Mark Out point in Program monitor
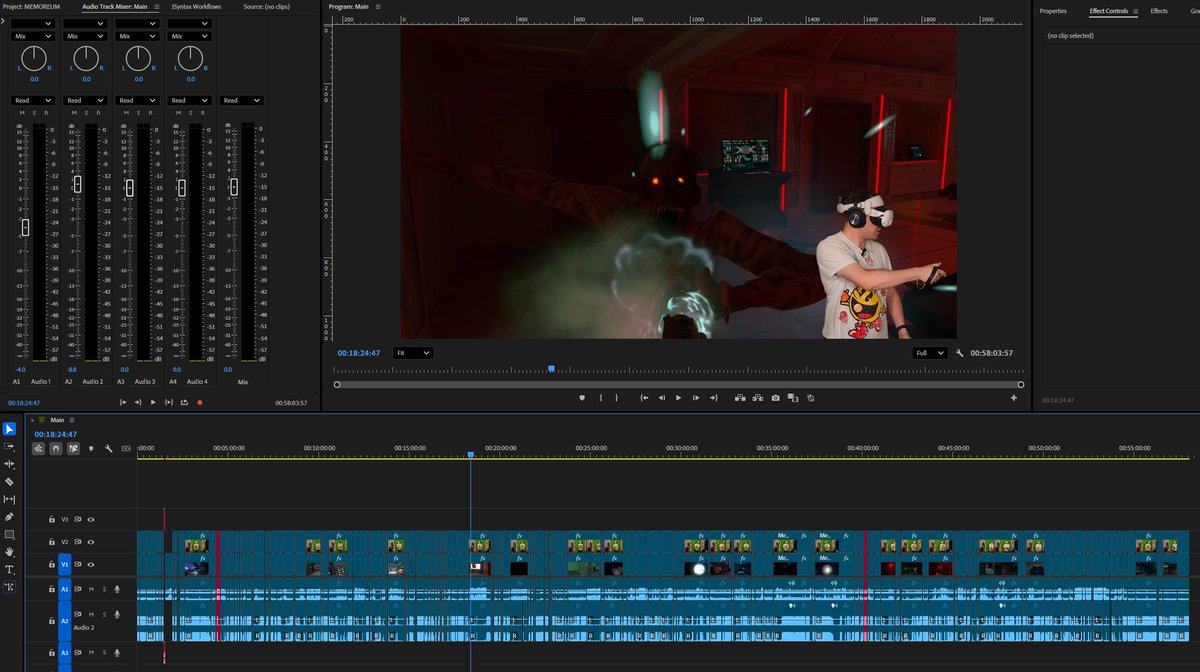 pos(617,398)
